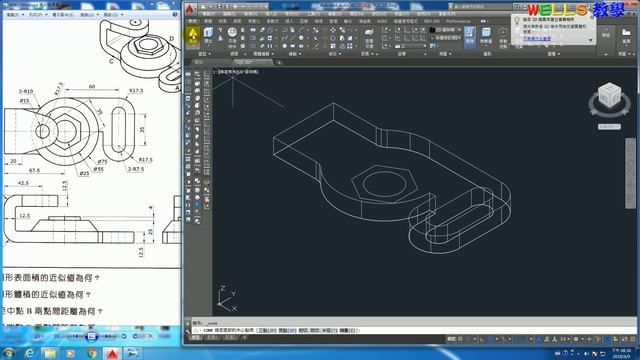Expand the 實體編輯 solid editing panel
This screenshot has height=360, width=640.
(263, 54)
